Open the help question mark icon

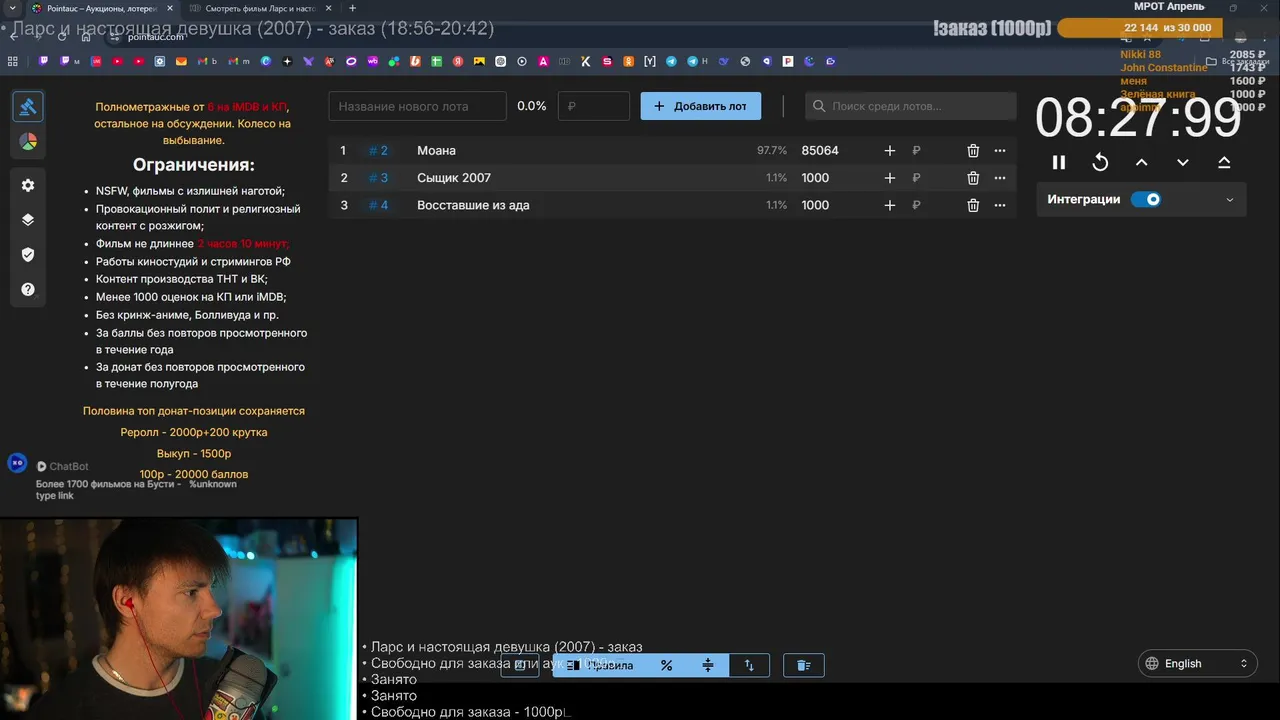(x=28, y=290)
